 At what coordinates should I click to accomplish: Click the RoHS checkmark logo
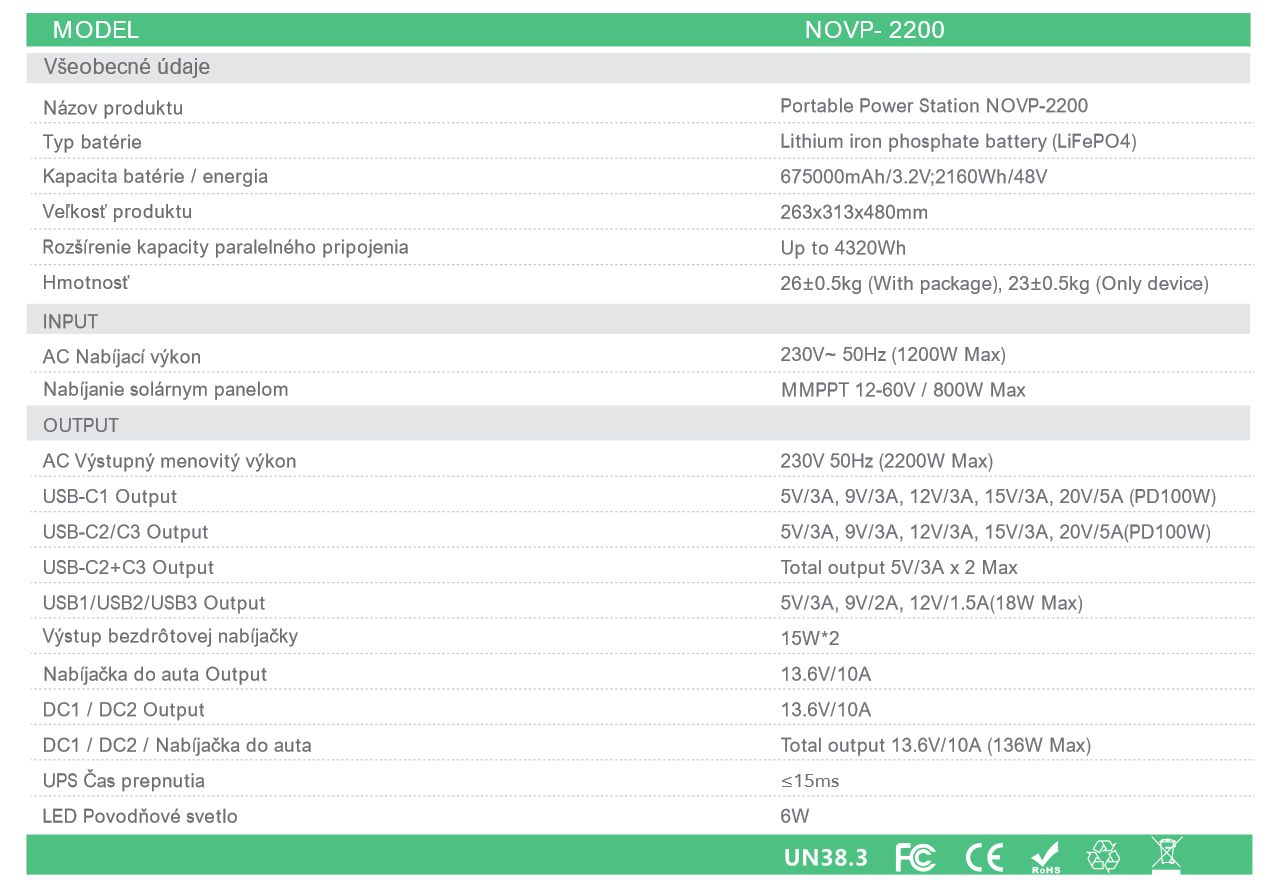pos(1046,858)
